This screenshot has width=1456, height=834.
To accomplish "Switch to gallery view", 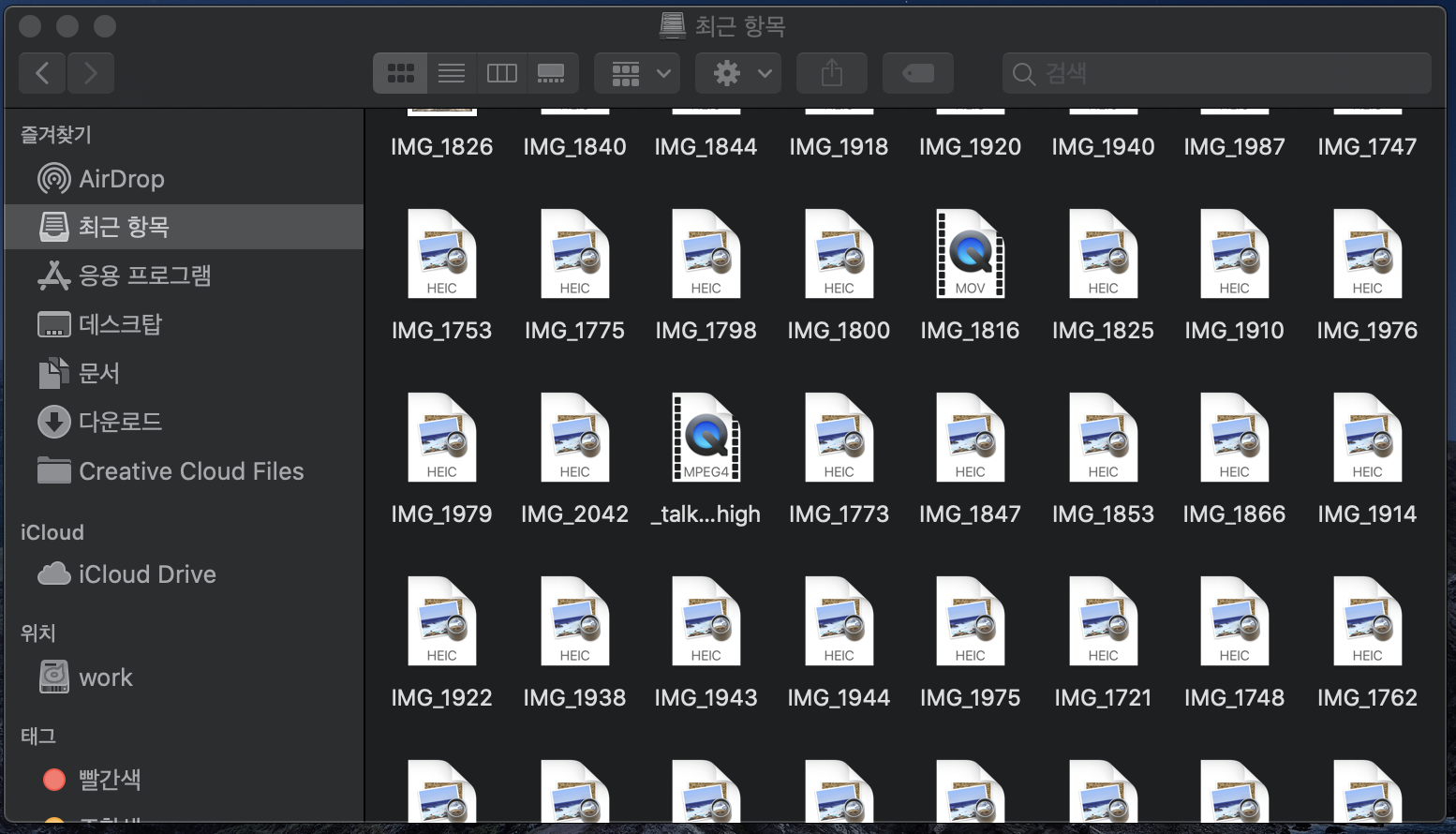I will [552, 73].
